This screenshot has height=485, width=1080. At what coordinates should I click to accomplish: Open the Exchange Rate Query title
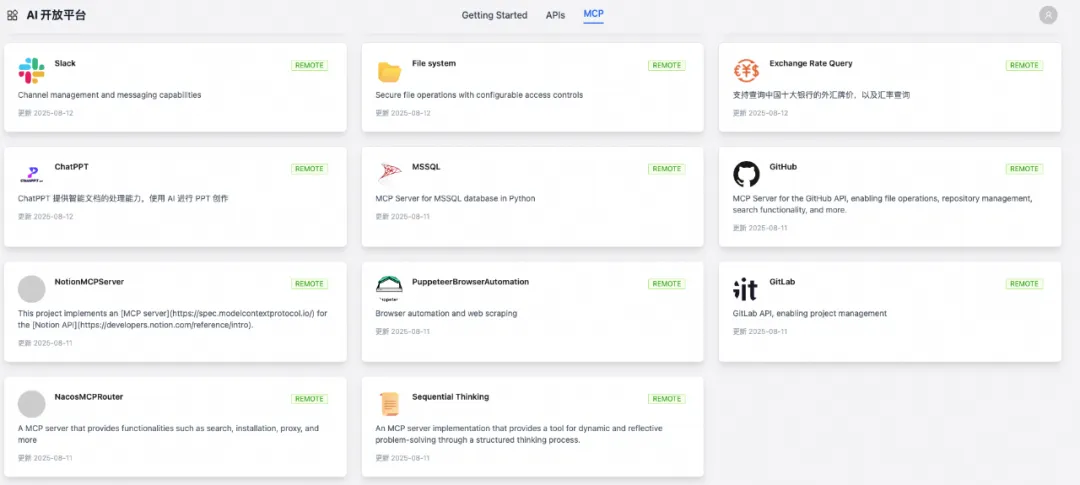[x=811, y=63]
